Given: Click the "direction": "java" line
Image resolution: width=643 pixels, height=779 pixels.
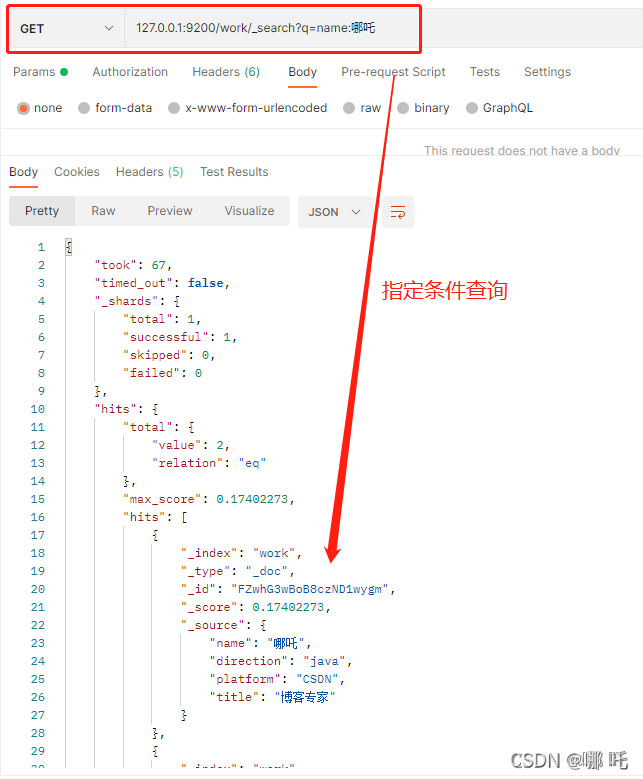Looking at the screenshot, I should point(281,661).
